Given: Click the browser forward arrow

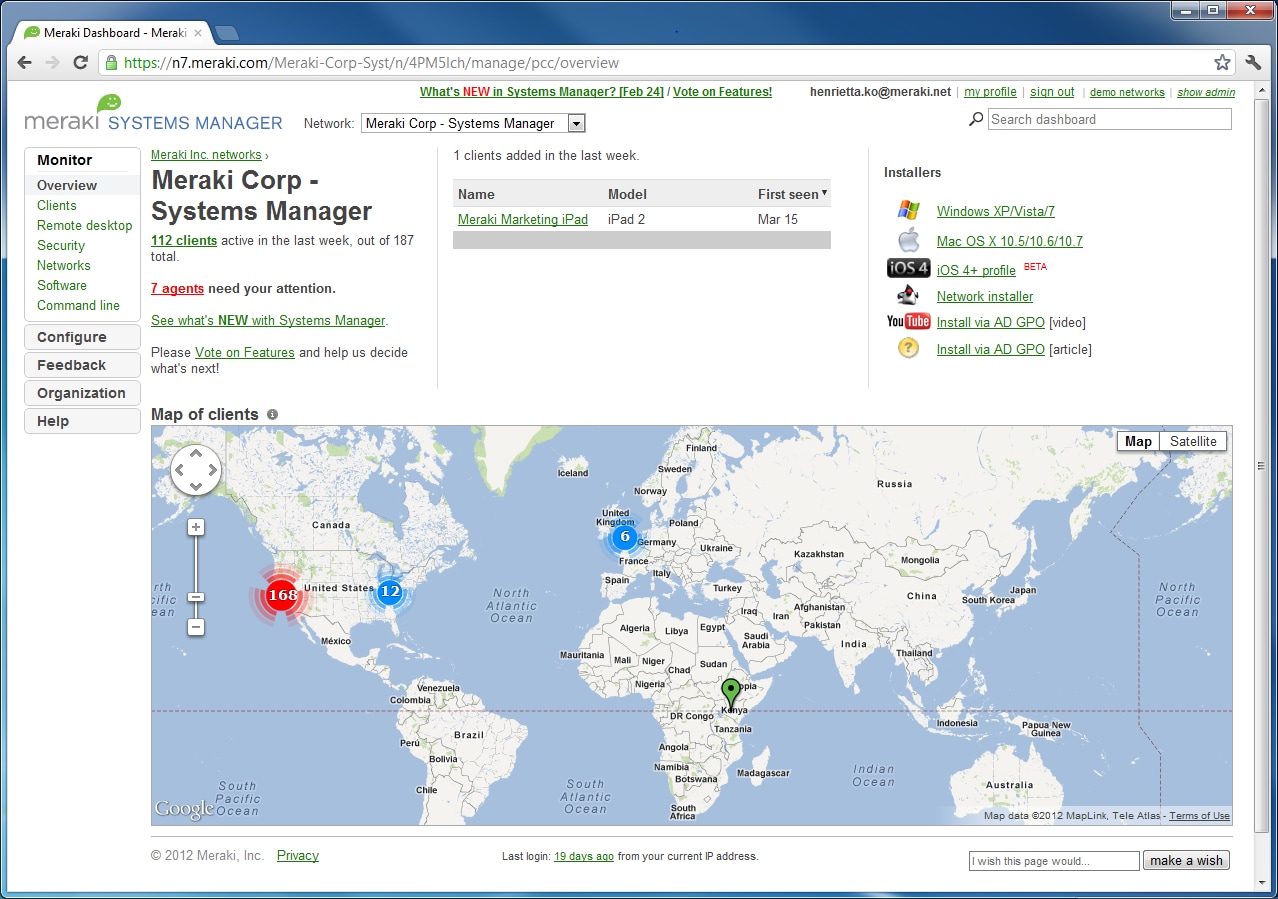Looking at the screenshot, I should pos(53,62).
